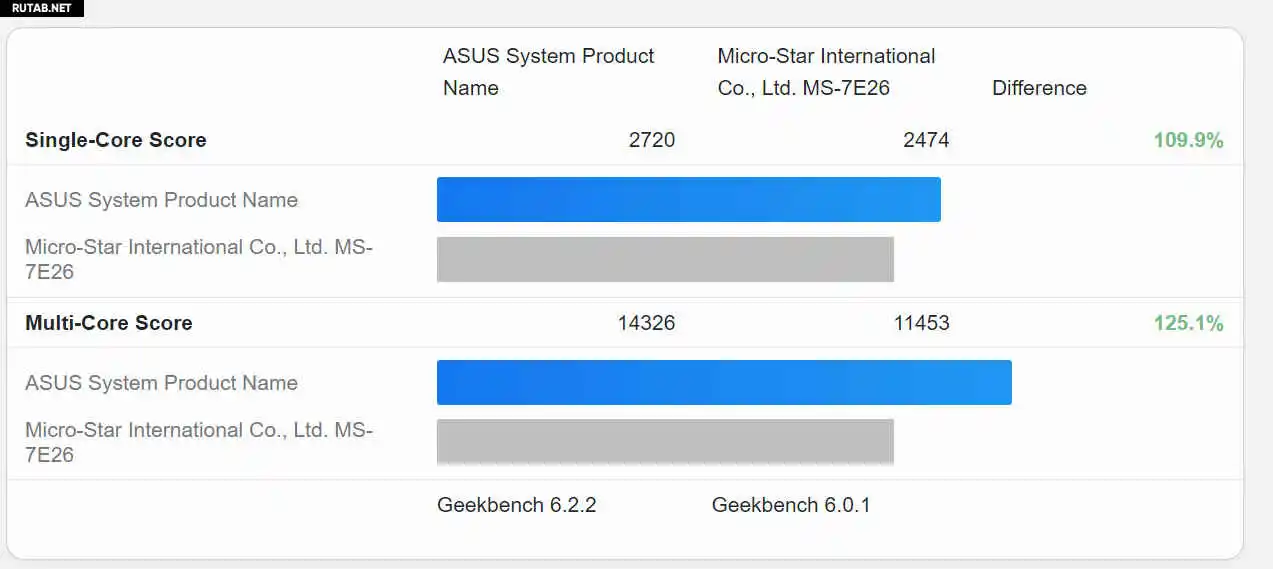Click the Micro-Star single-core value 2474
Image resolution: width=1273 pixels, height=569 pixels.
926,140
